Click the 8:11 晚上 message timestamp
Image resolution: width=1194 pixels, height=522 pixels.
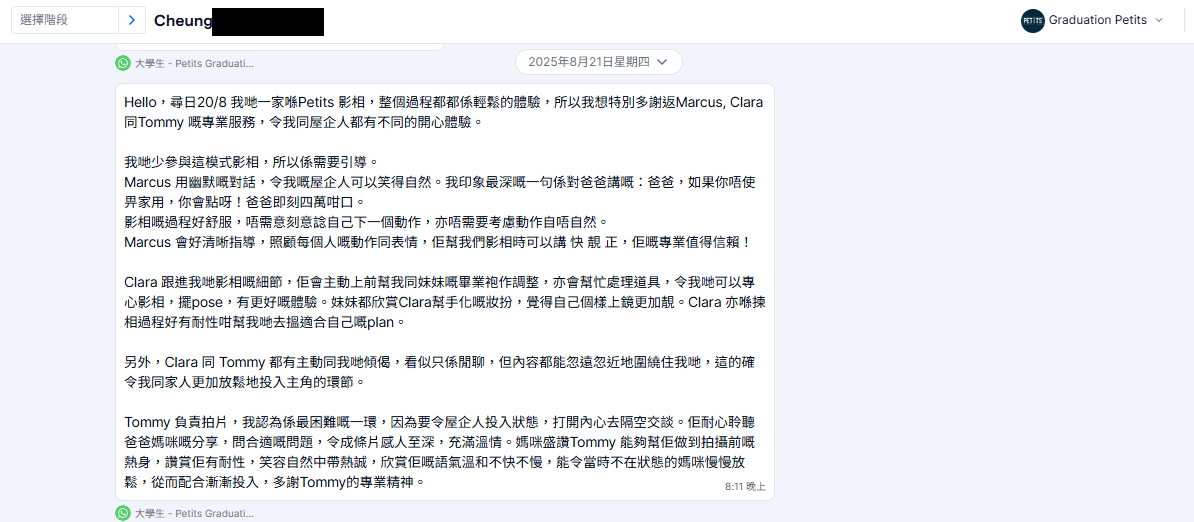click(745, 485)
